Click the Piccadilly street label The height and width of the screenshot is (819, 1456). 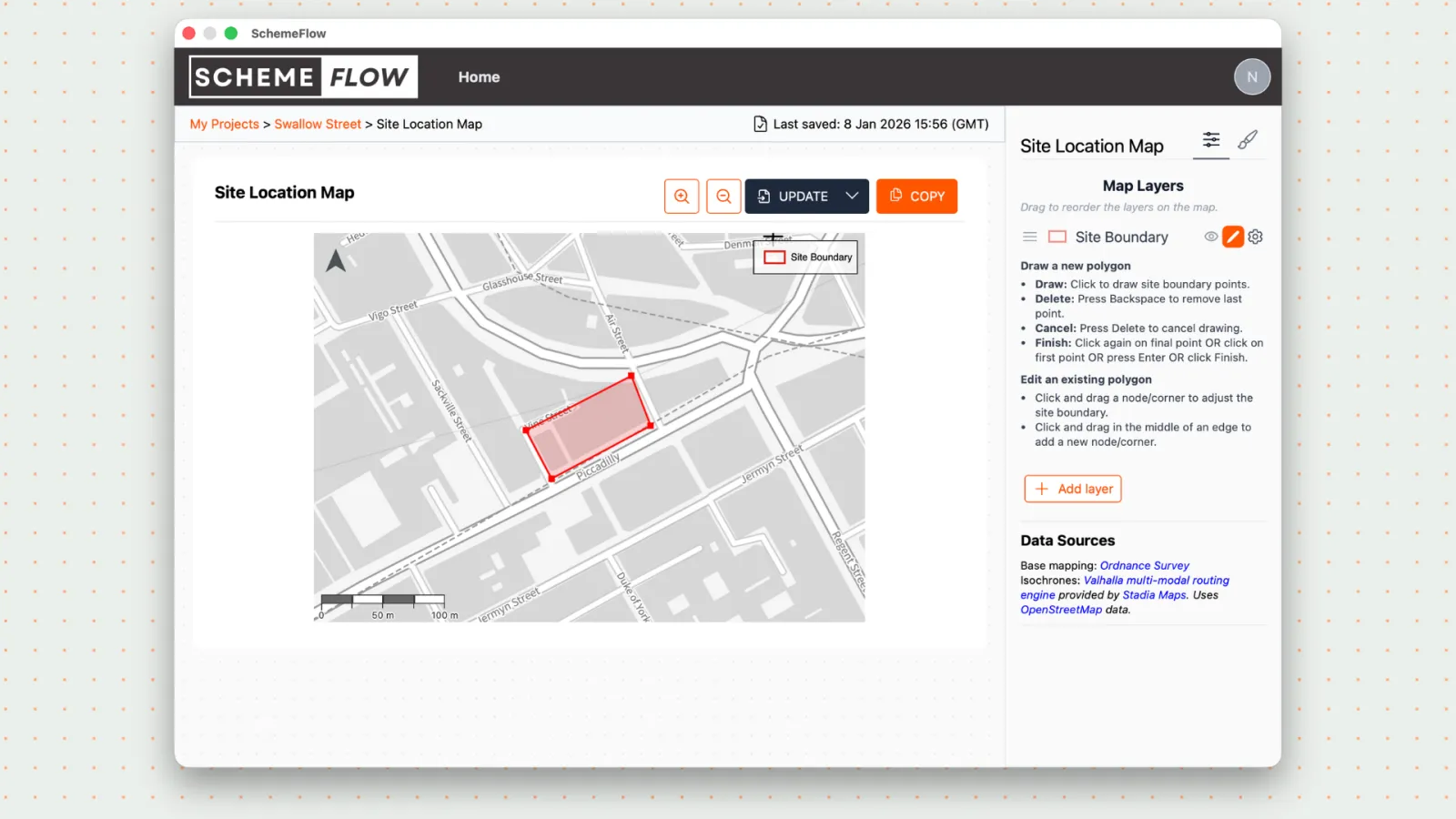pos(598,466)
